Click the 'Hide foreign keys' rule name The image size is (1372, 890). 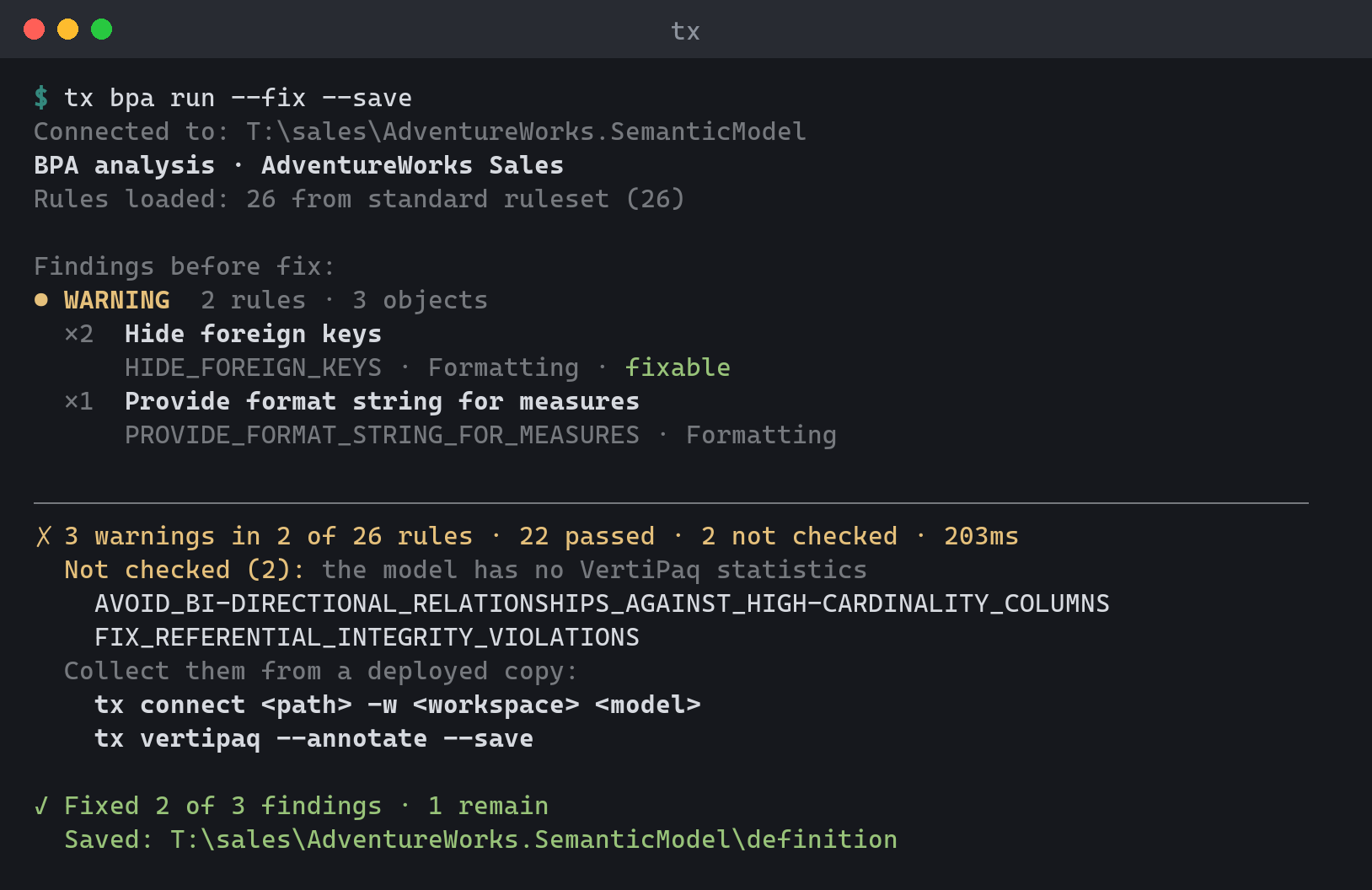(253, 334)
